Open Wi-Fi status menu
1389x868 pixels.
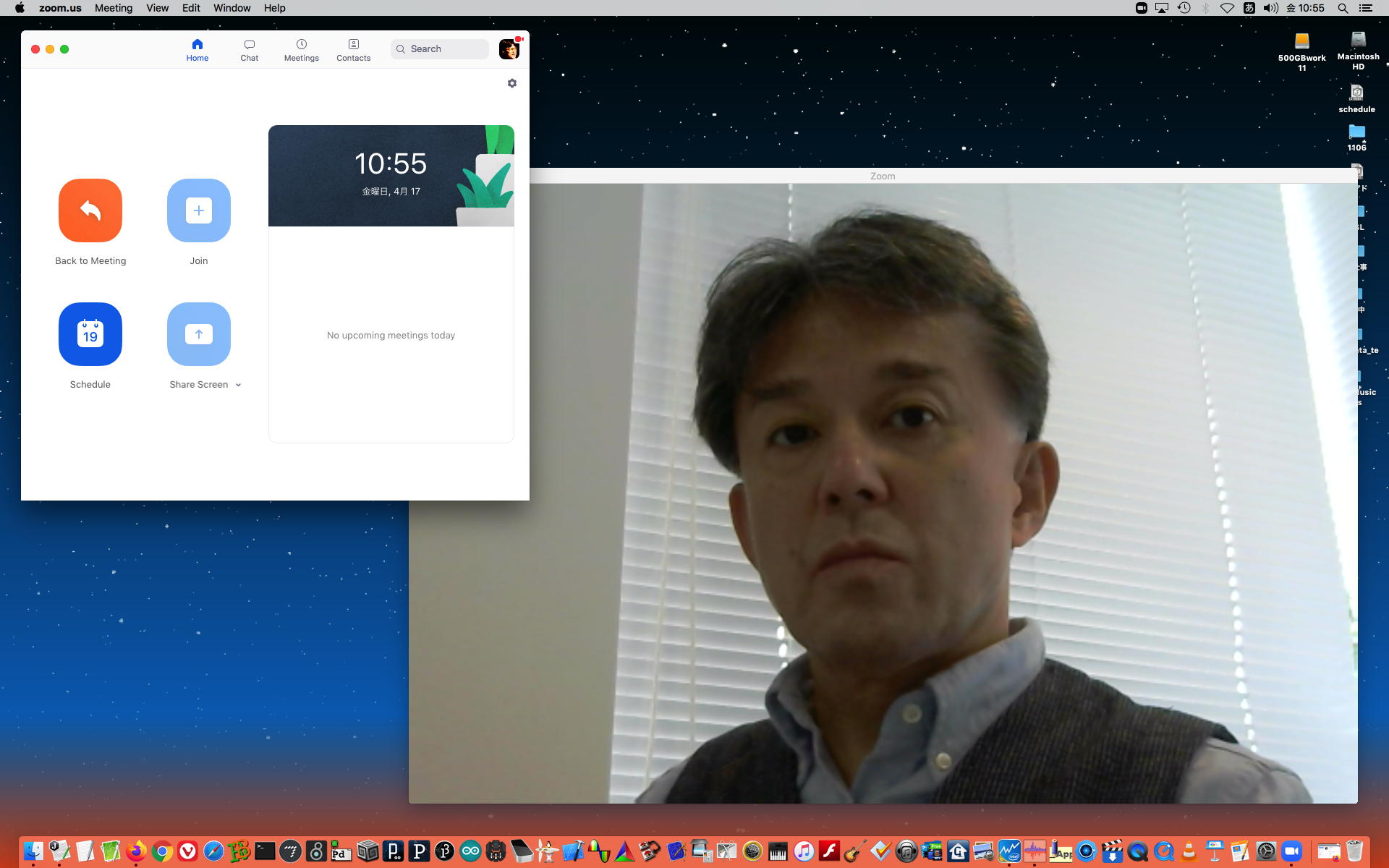coord(1227,8)
